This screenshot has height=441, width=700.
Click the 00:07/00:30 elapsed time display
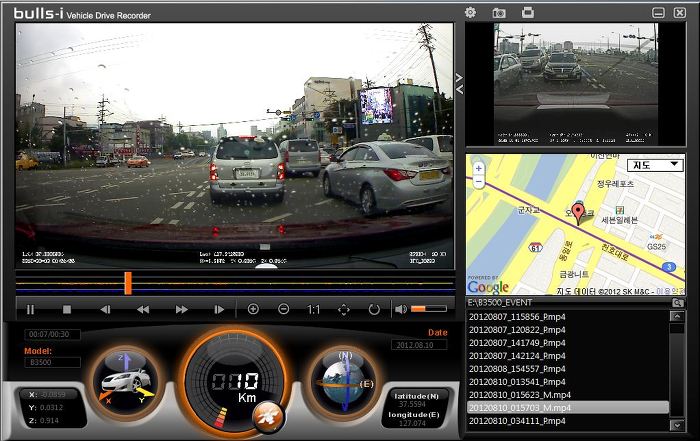[52, 334]
